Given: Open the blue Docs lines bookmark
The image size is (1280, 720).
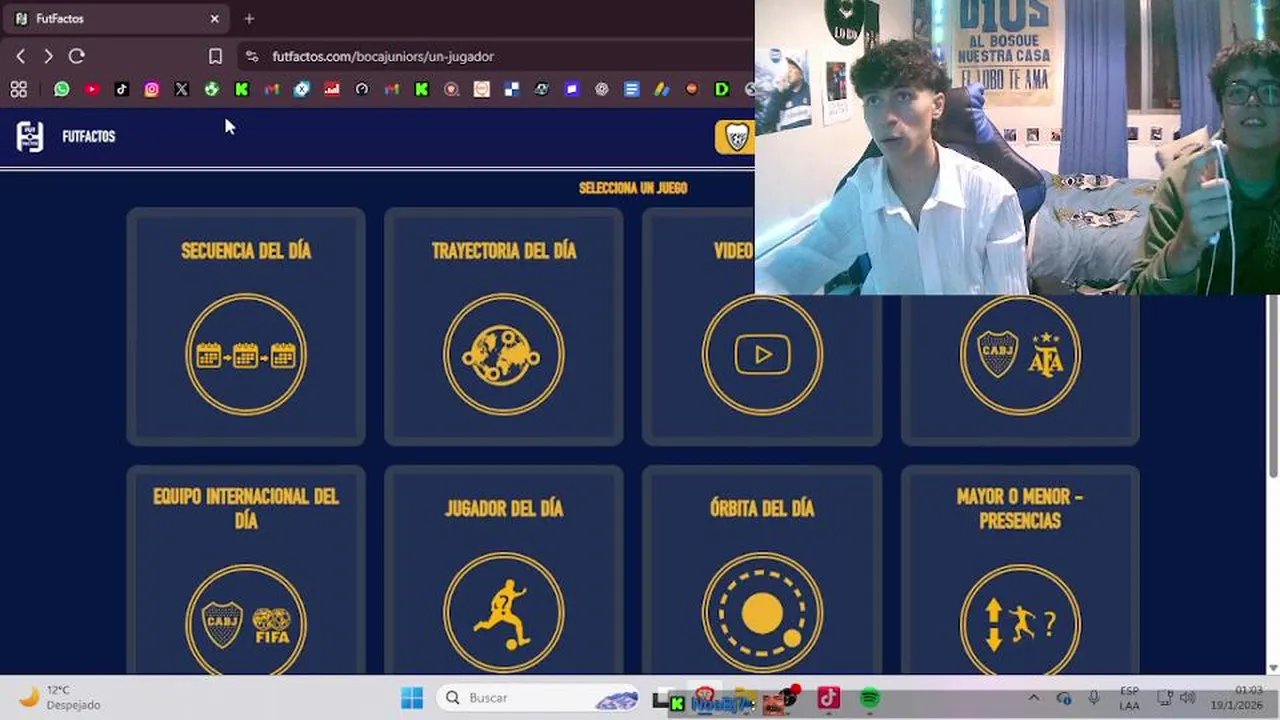Looking at the screenshot, I should 632,90.
